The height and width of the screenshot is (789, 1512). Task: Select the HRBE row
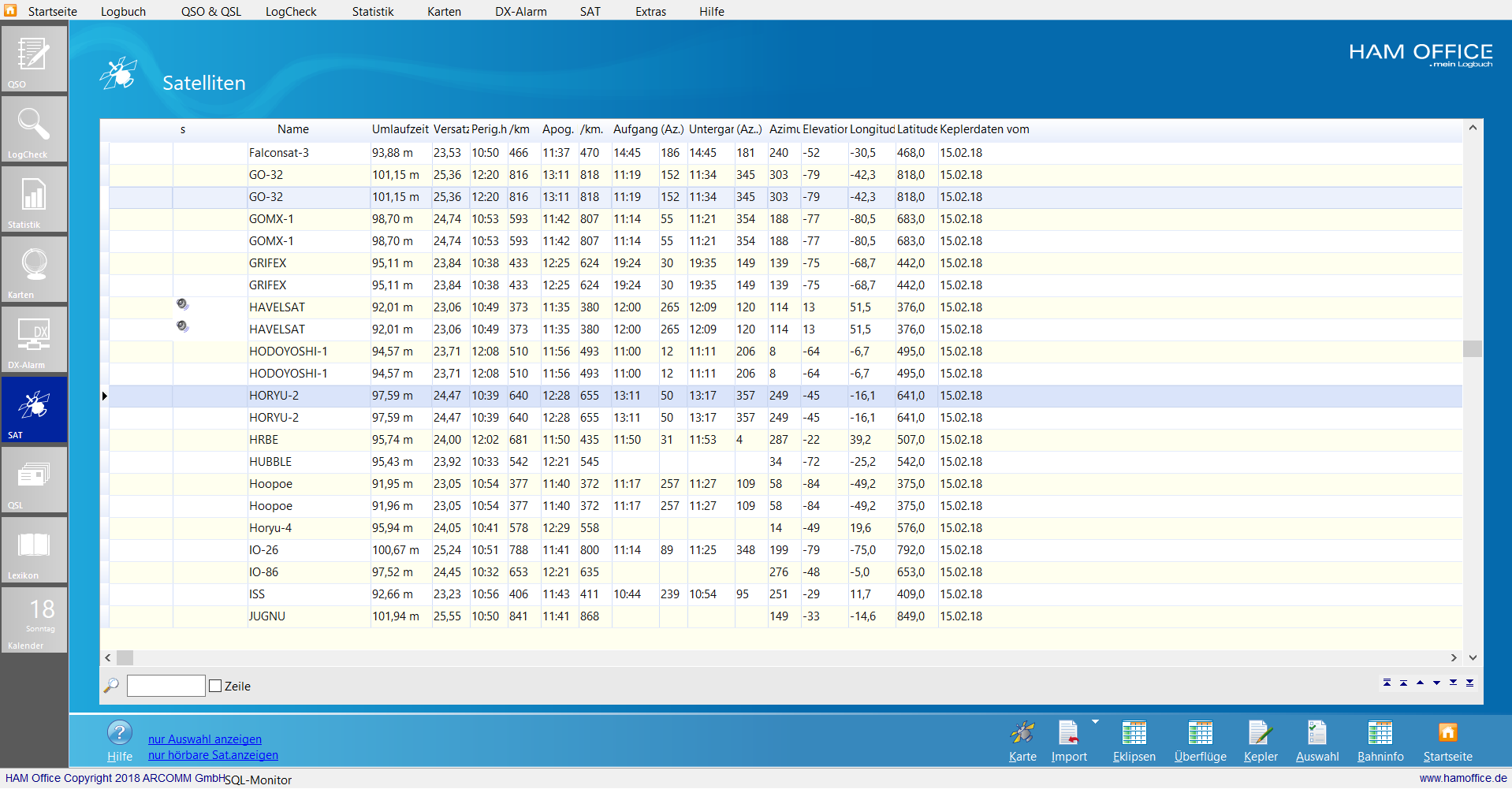[785, 440]
